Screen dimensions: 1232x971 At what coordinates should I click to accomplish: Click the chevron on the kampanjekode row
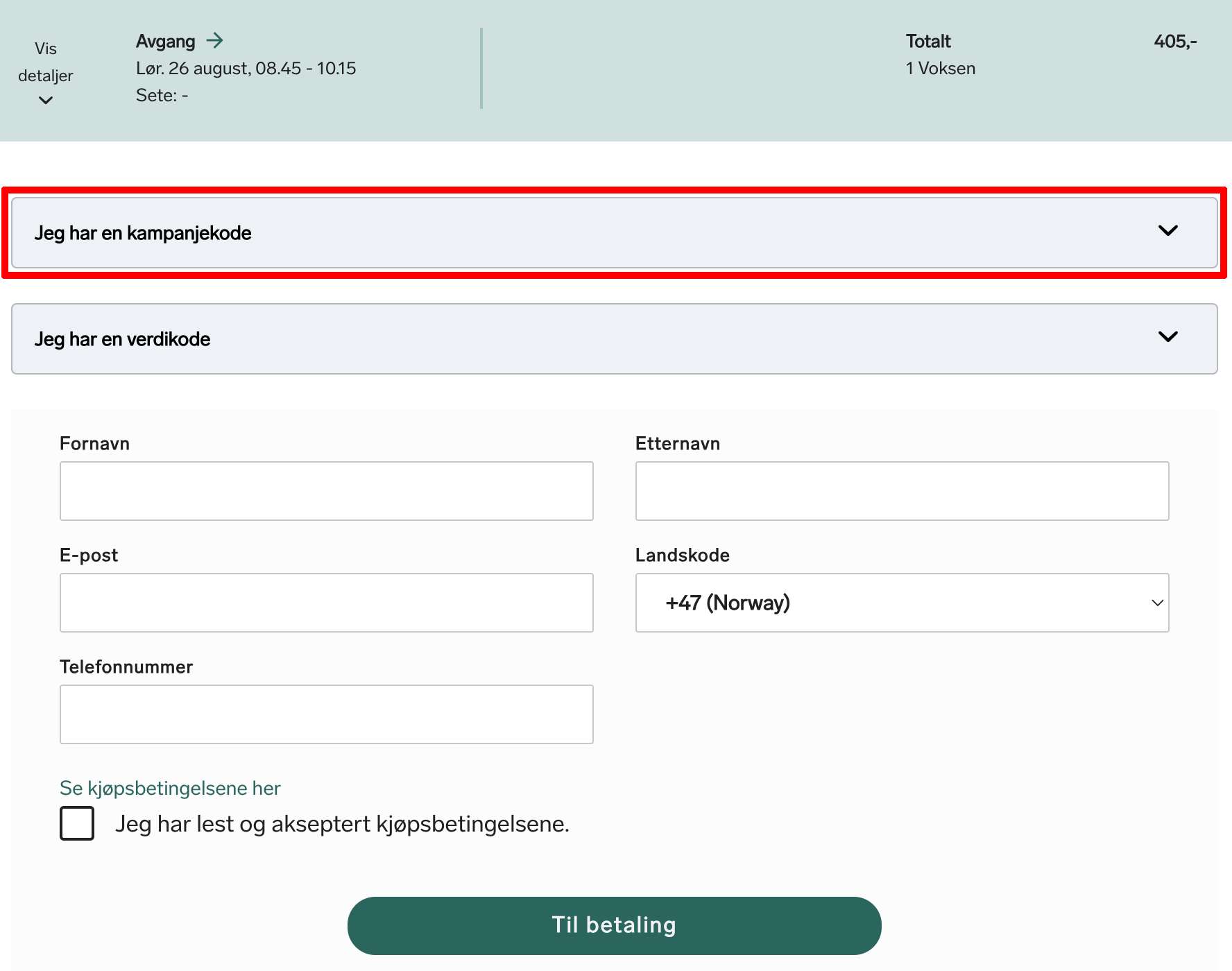point(1168,231)
